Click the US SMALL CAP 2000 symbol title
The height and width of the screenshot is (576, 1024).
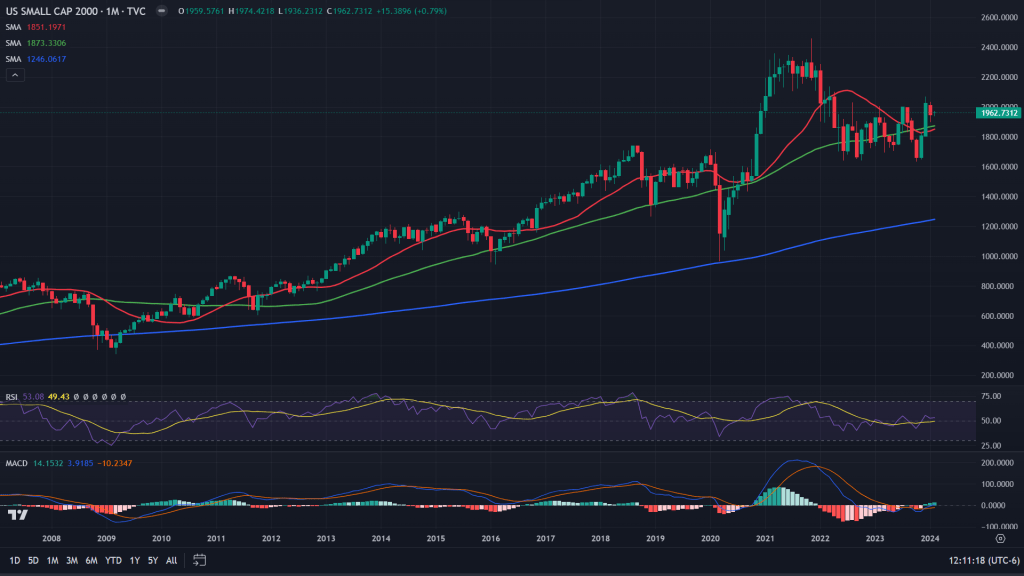62,11
